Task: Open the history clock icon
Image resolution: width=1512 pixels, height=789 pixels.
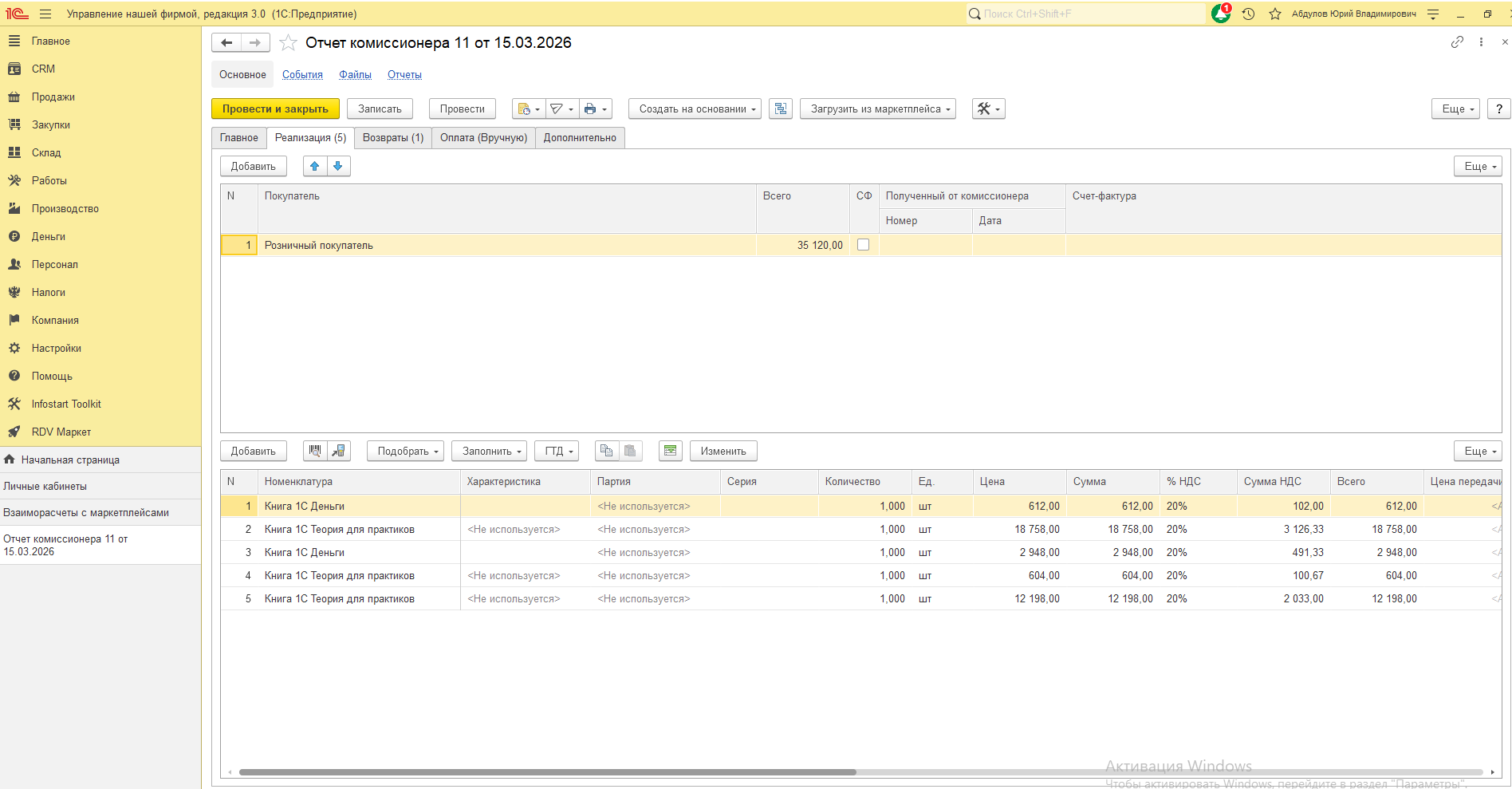Action: [x=1248, y=14]
